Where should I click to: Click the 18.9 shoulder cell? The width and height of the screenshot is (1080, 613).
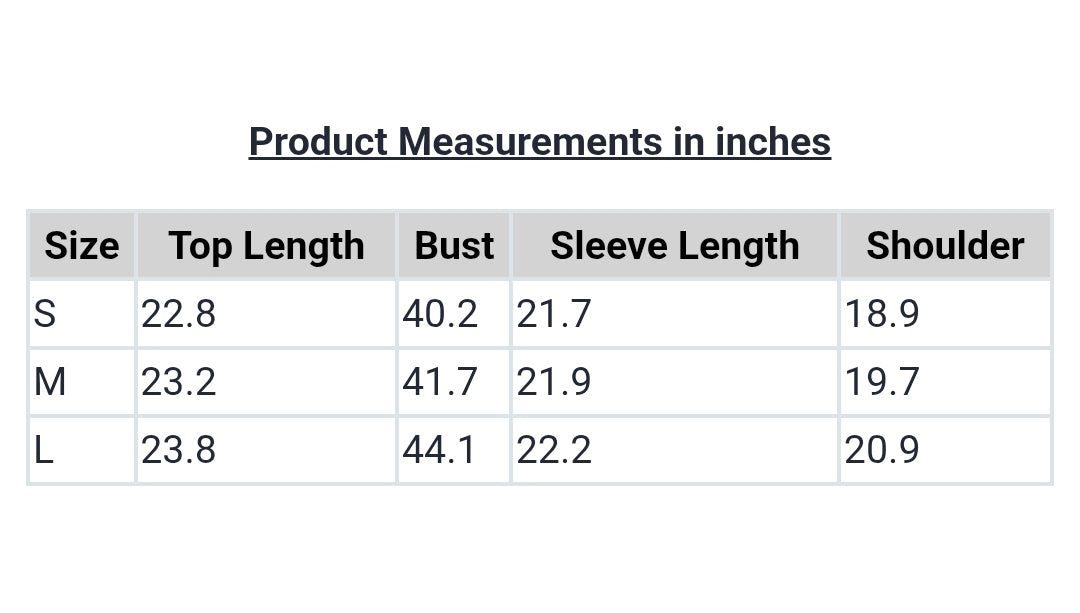pos(945,314)
